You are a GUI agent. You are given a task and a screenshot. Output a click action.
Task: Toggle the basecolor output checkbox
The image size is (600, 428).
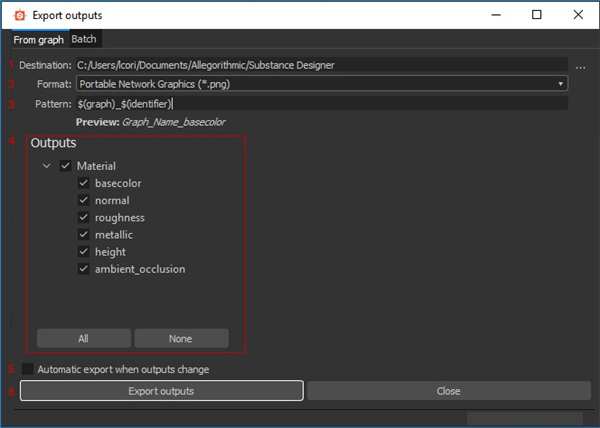pos(84,183)
